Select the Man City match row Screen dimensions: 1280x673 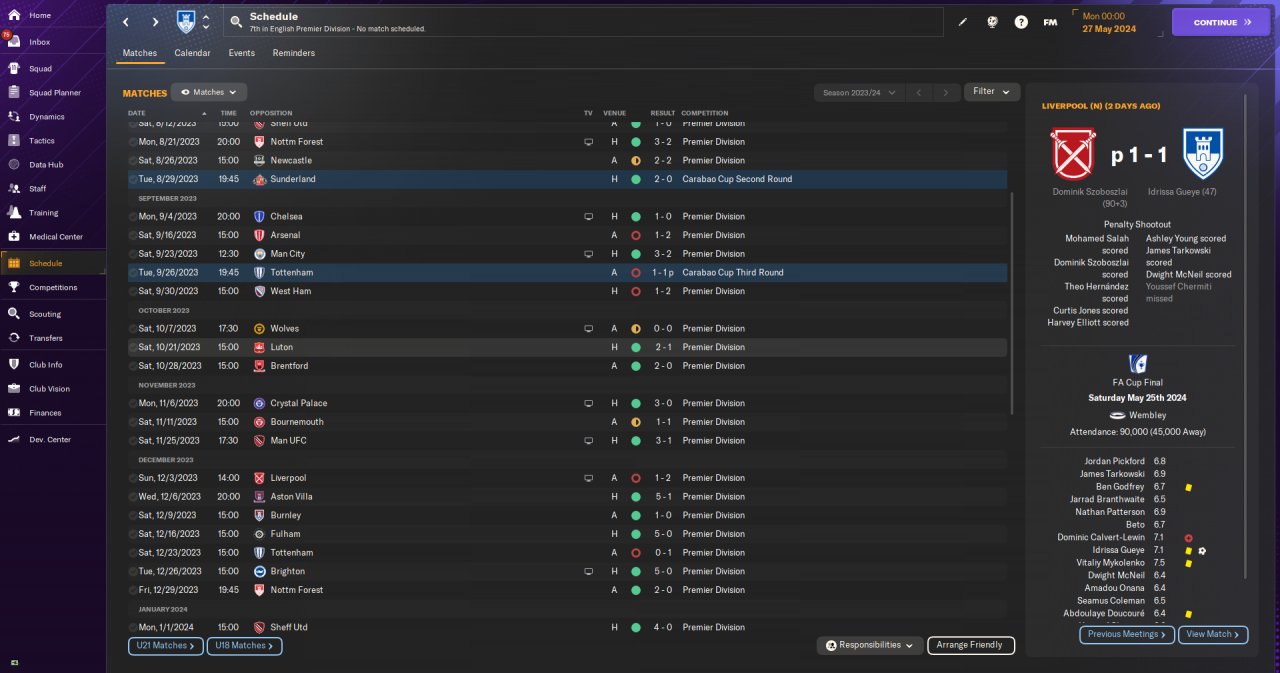(x=567, y=254)
